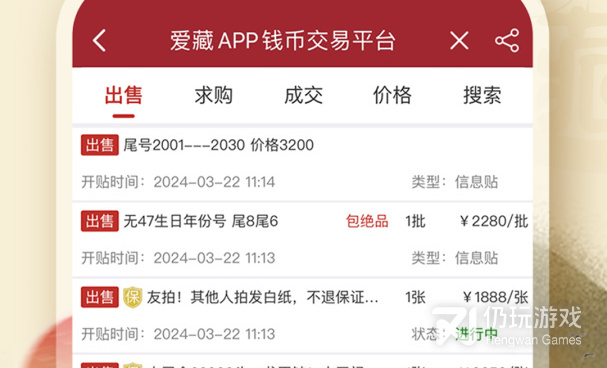607x368 pixels.
Task: Close the page with the X icon
Action: (459, 40)
